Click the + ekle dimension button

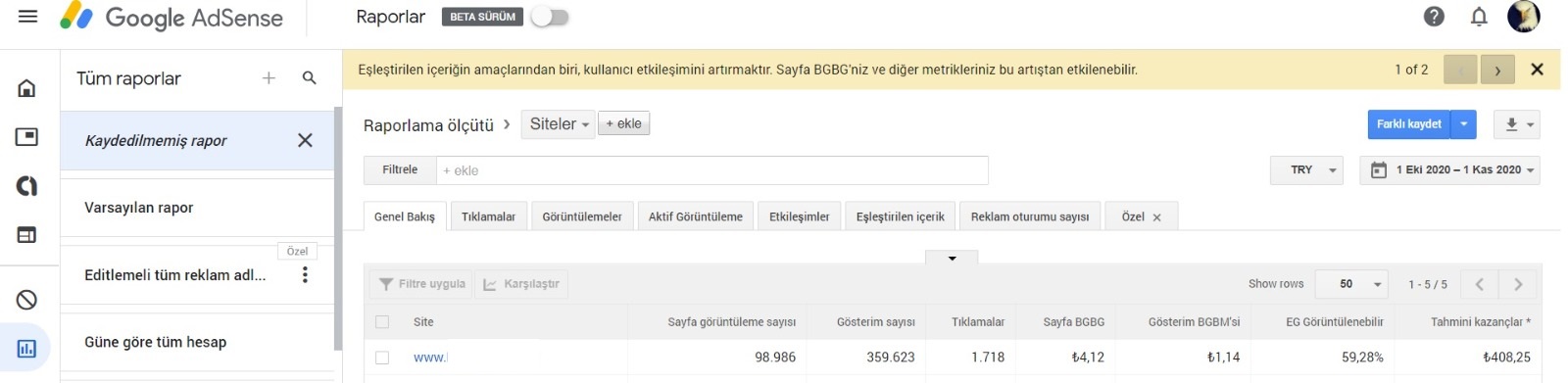coord(623,123)
